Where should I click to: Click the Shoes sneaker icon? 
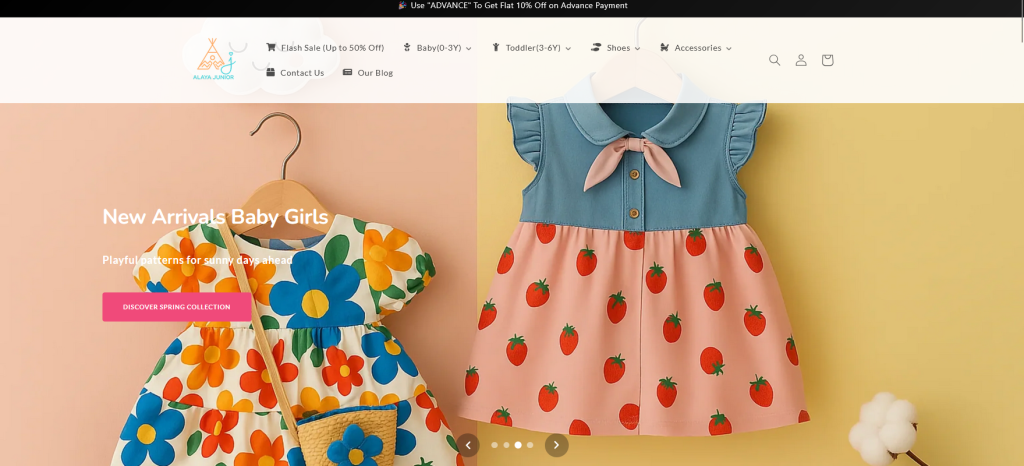596,47
